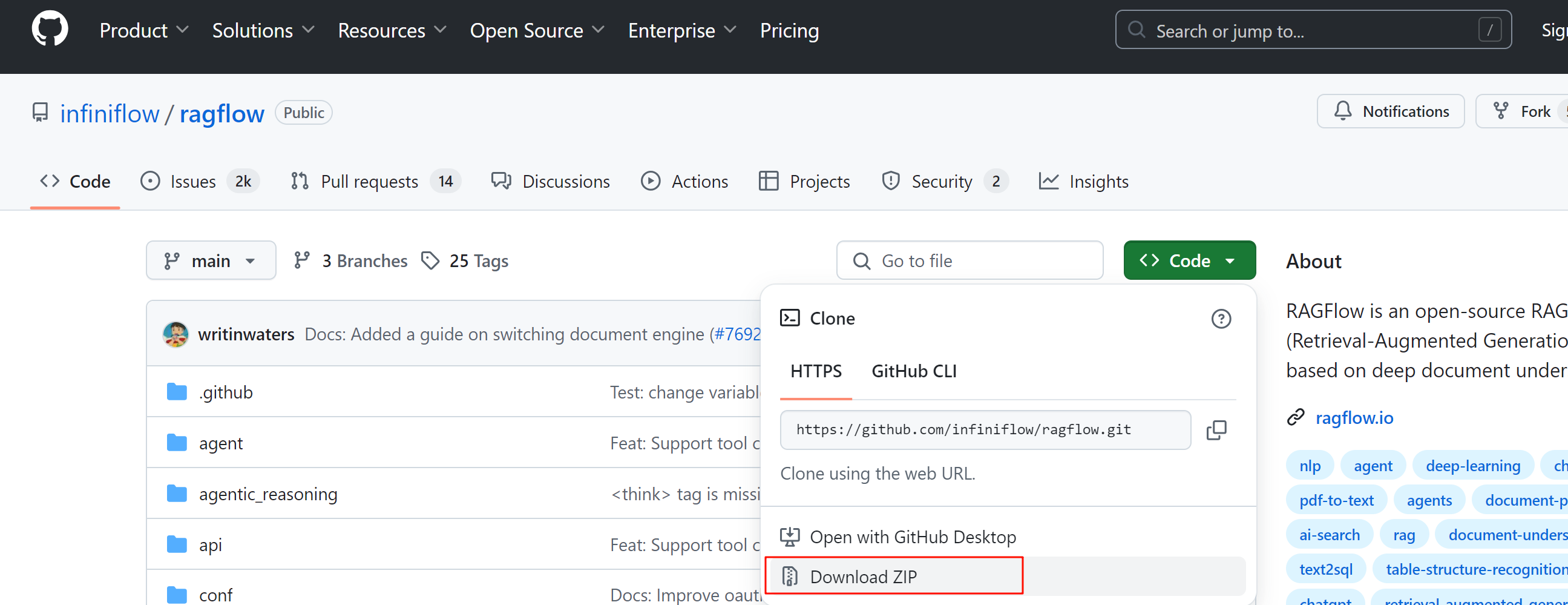Open the main branch selector dropdown

point(211,261)
